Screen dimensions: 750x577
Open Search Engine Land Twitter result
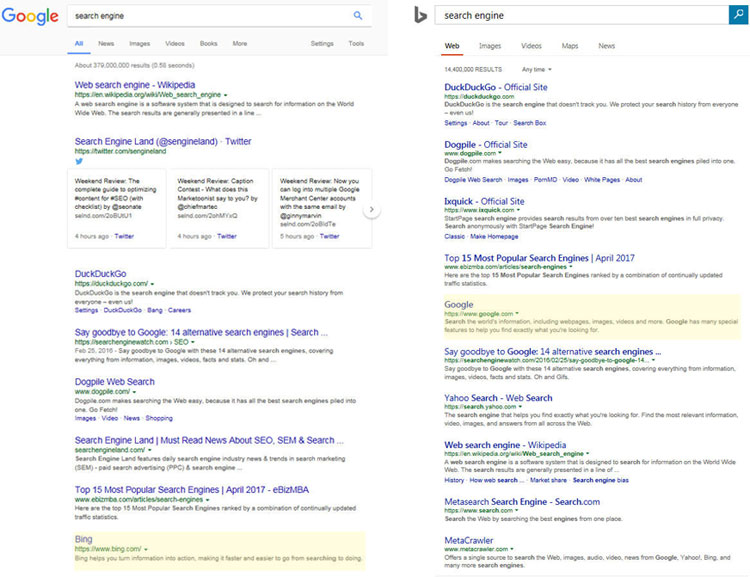163,141
